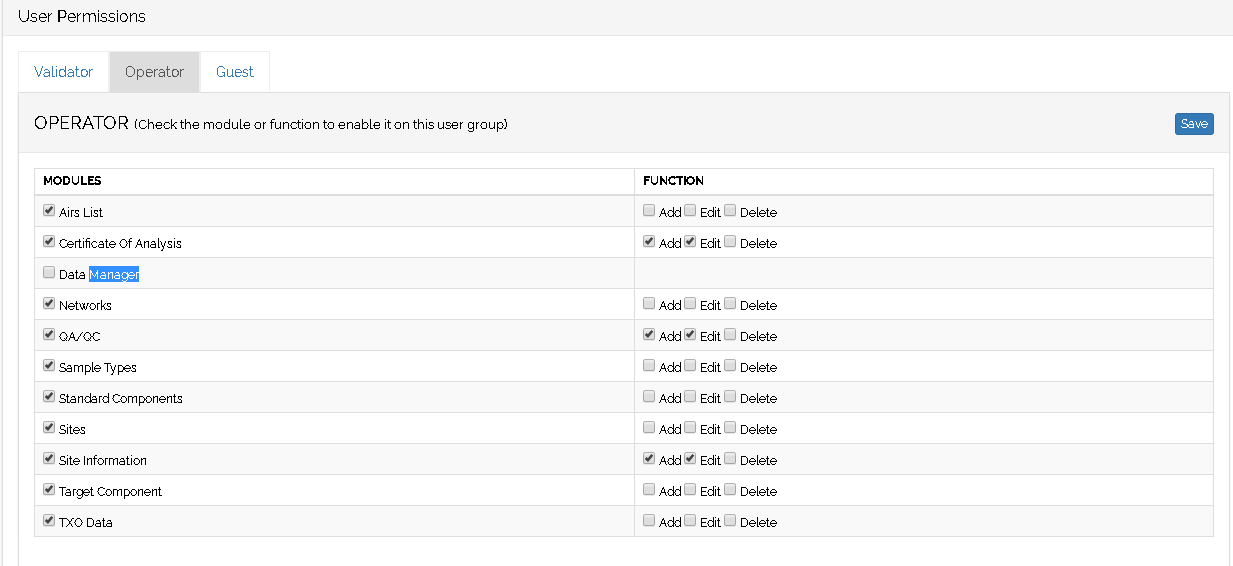Check Delete for Certificate Of Analysis
1233x566 pixels.
point(730,242)
